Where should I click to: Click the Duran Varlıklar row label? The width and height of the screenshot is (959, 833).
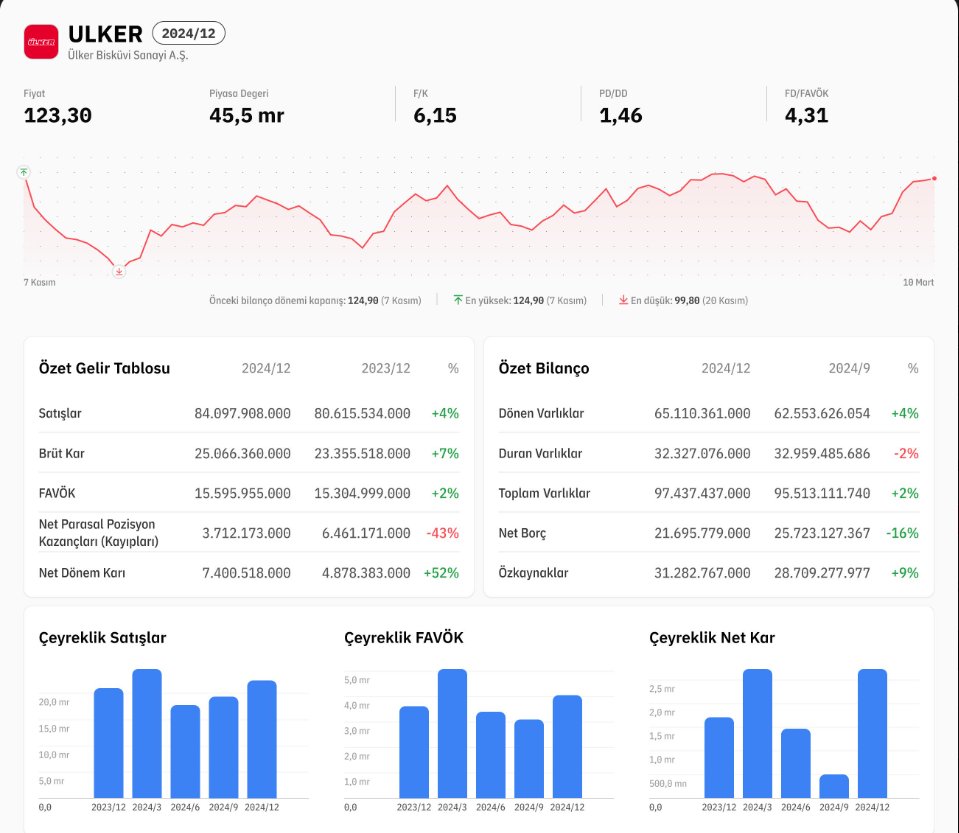point(540,453)
